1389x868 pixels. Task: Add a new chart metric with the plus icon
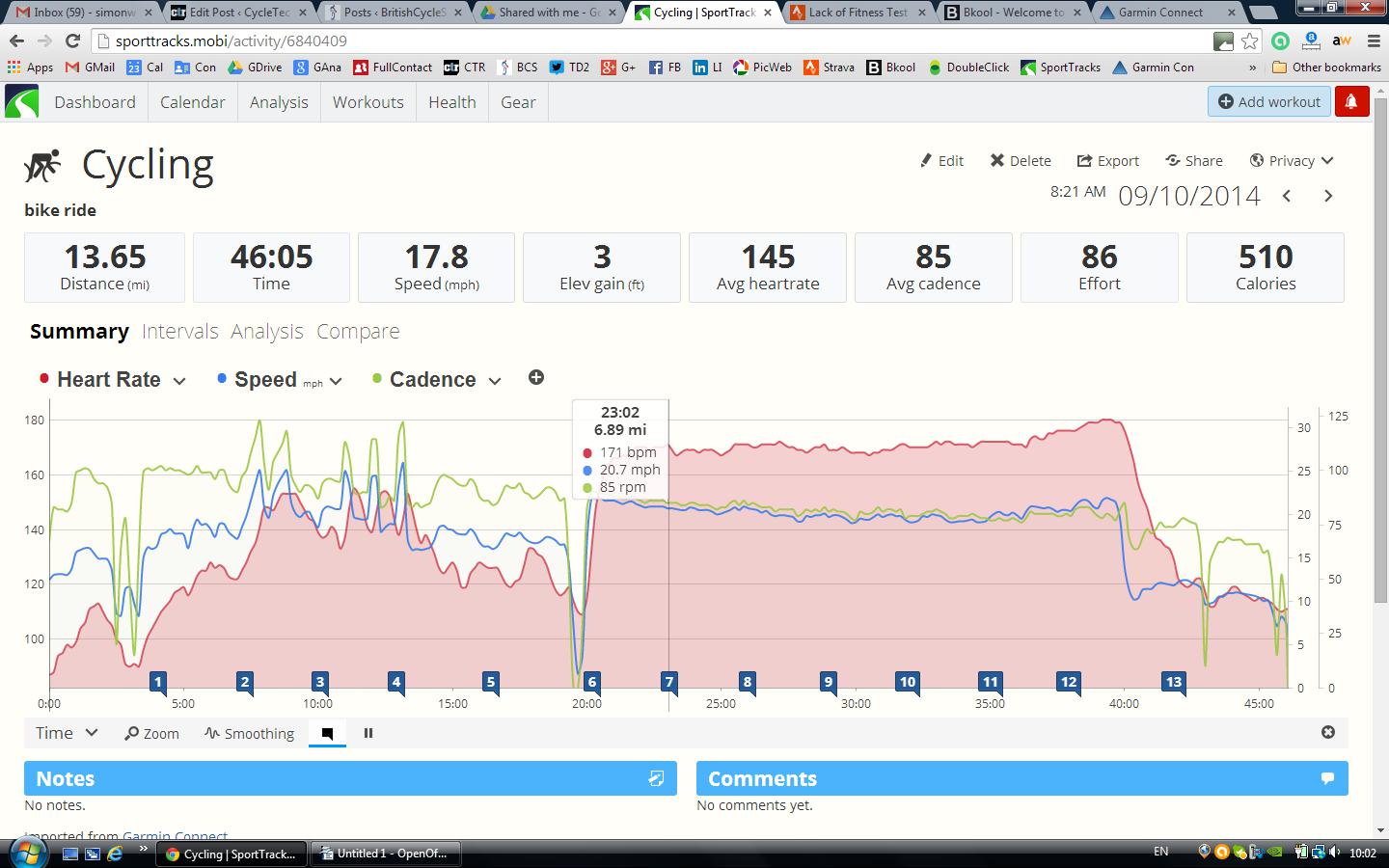click(x=536, y=377)
